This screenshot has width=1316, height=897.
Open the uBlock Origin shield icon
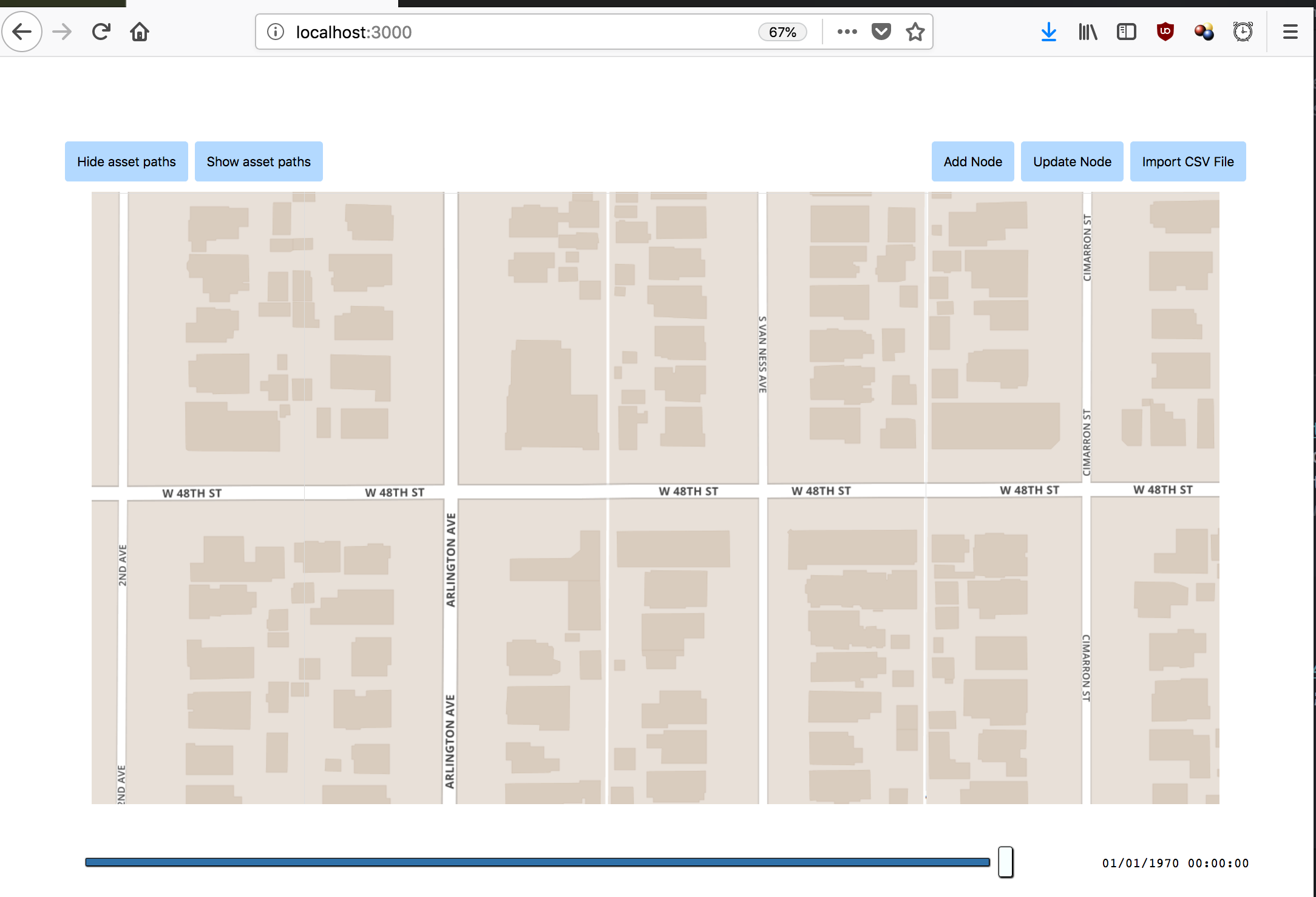click(x=1165, y=32)
